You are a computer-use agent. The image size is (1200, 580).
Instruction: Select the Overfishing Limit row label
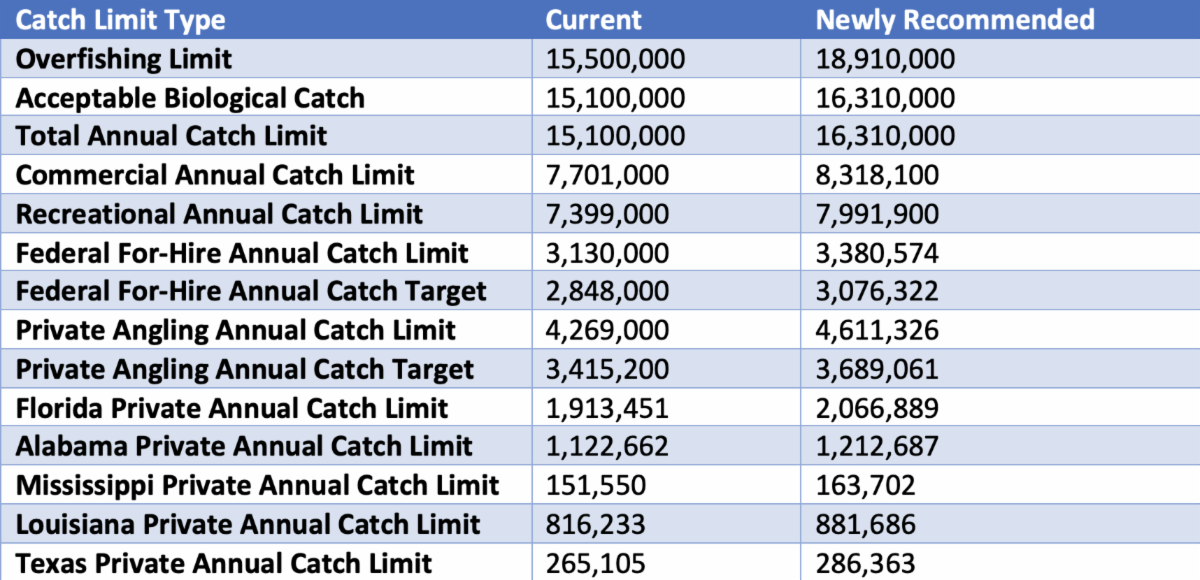point(124,59)
